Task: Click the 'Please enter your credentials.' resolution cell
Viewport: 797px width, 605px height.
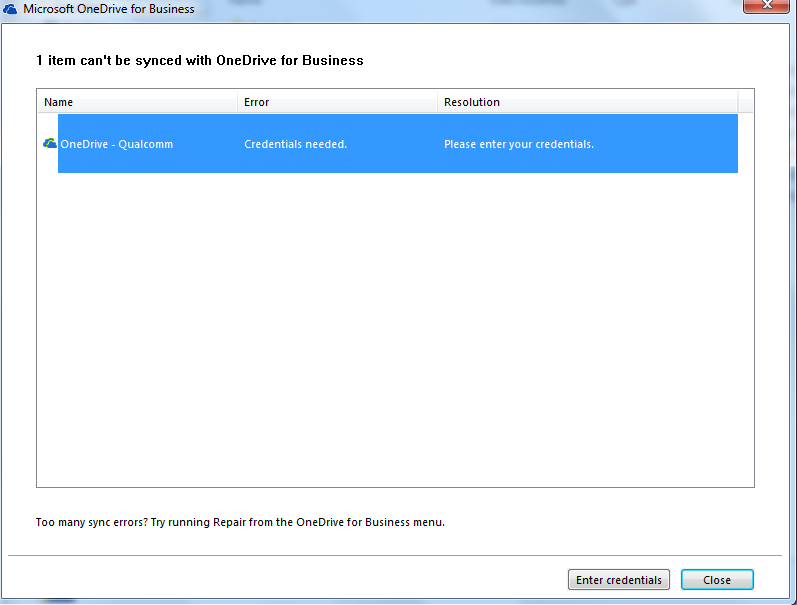Action: click(x=519, y=144)
